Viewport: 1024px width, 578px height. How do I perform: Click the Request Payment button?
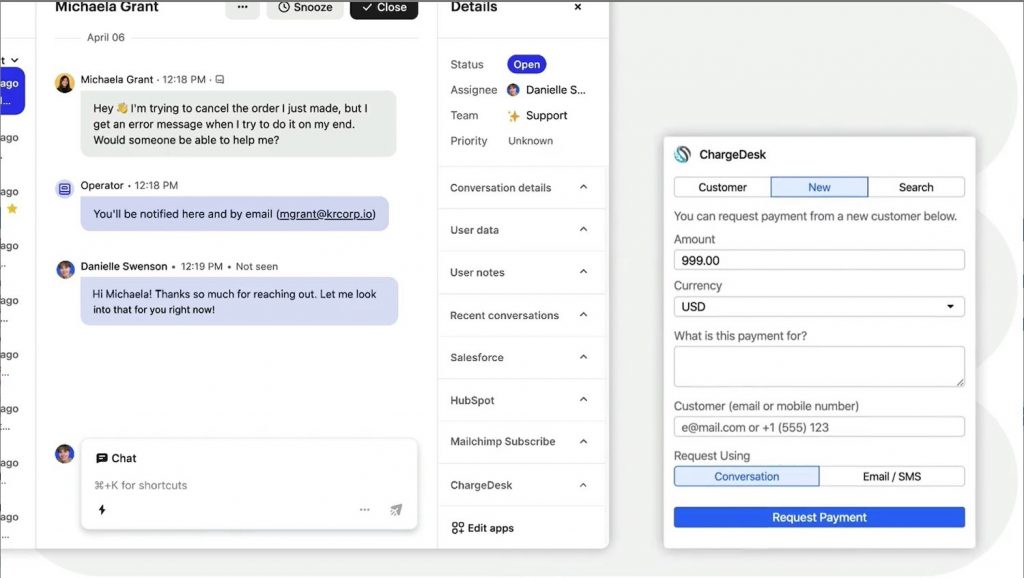tap(818, 517)
